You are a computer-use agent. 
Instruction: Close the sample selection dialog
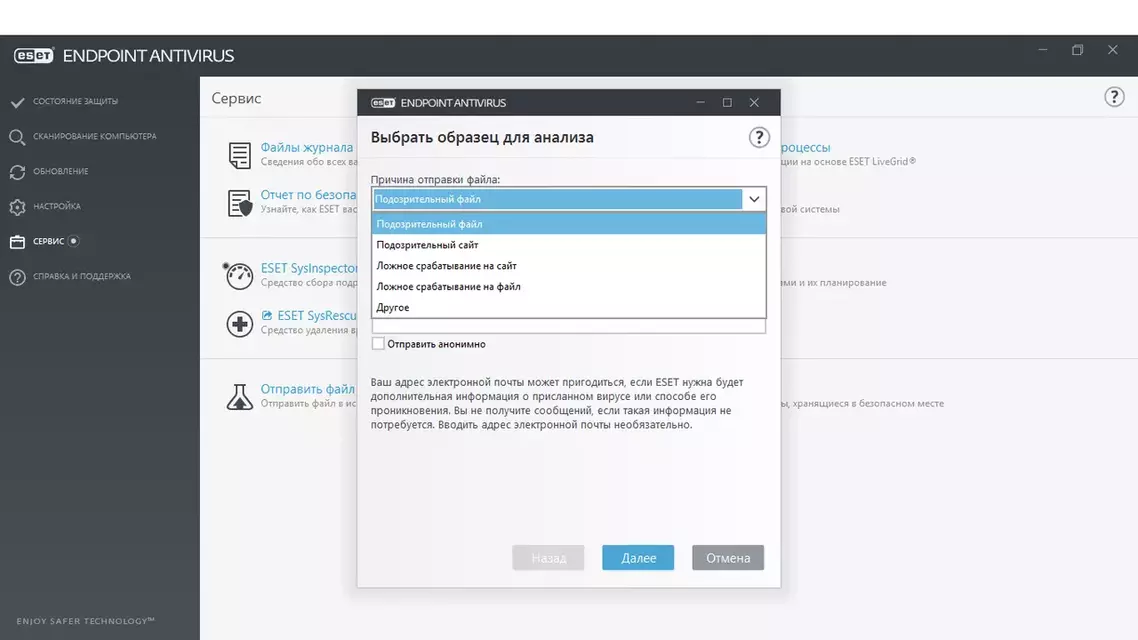coord(754,102)
